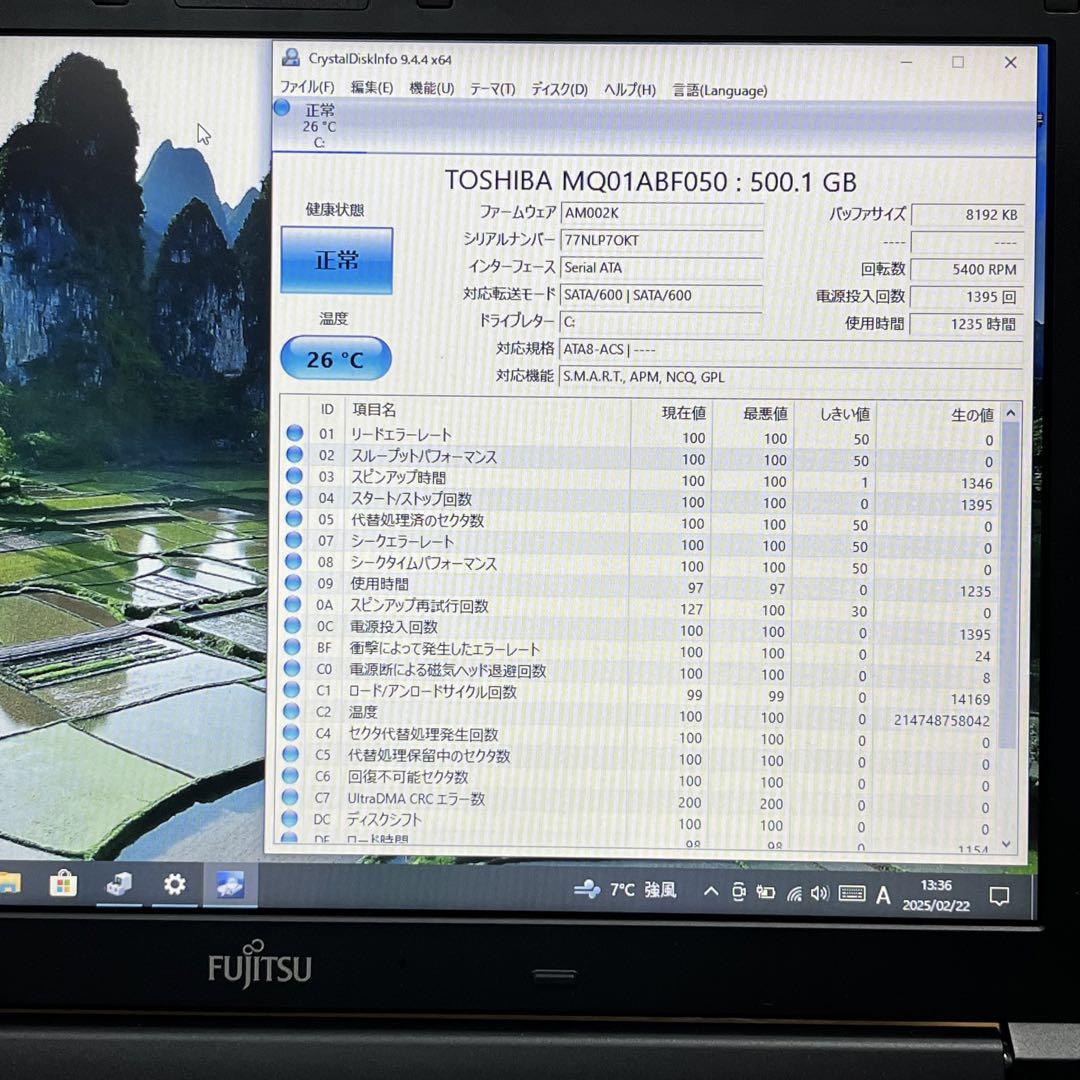This screenshot has height=1080, width=1080.
Task: Open the 編集(E) menu
Action: click(372, 87)
